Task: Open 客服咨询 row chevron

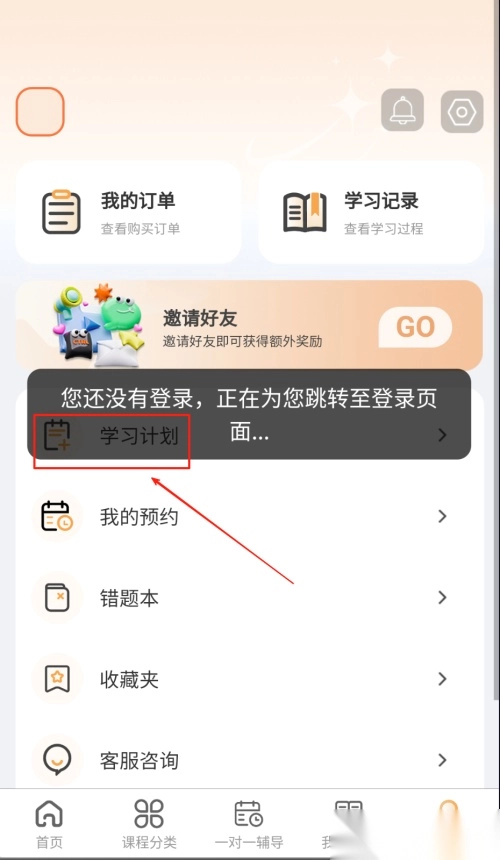Action: click(x=442, y=760)
